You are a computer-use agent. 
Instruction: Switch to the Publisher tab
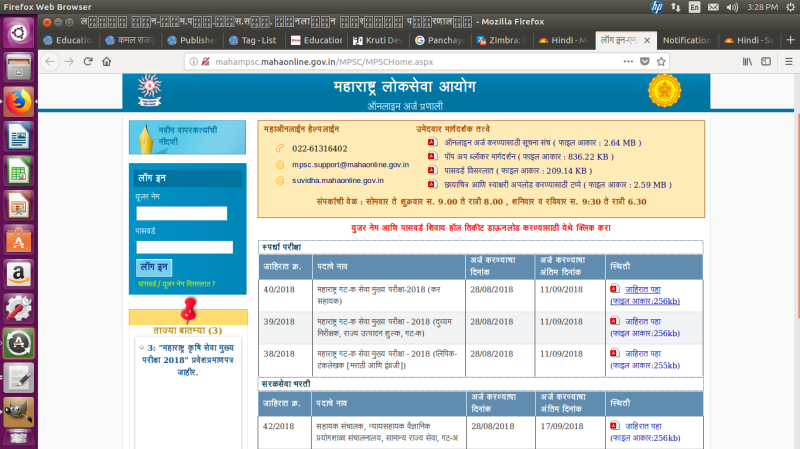191,40
